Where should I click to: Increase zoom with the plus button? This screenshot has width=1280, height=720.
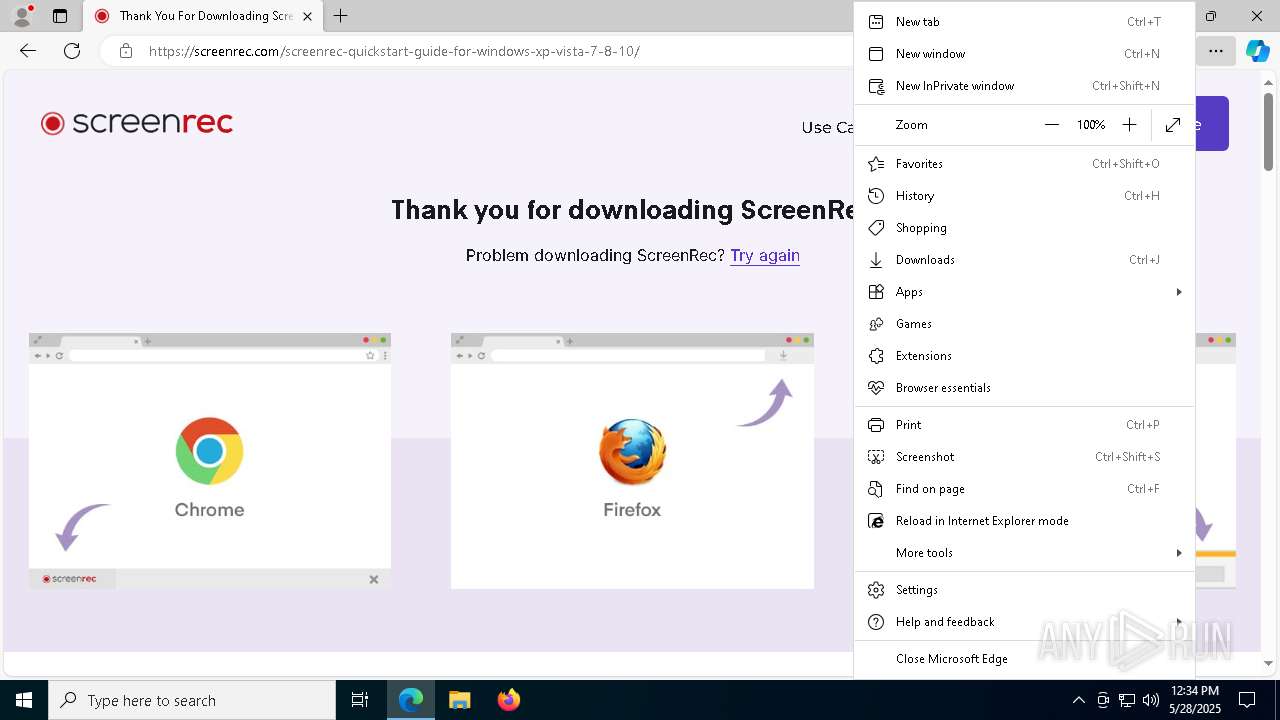(x=1129, y=125)
